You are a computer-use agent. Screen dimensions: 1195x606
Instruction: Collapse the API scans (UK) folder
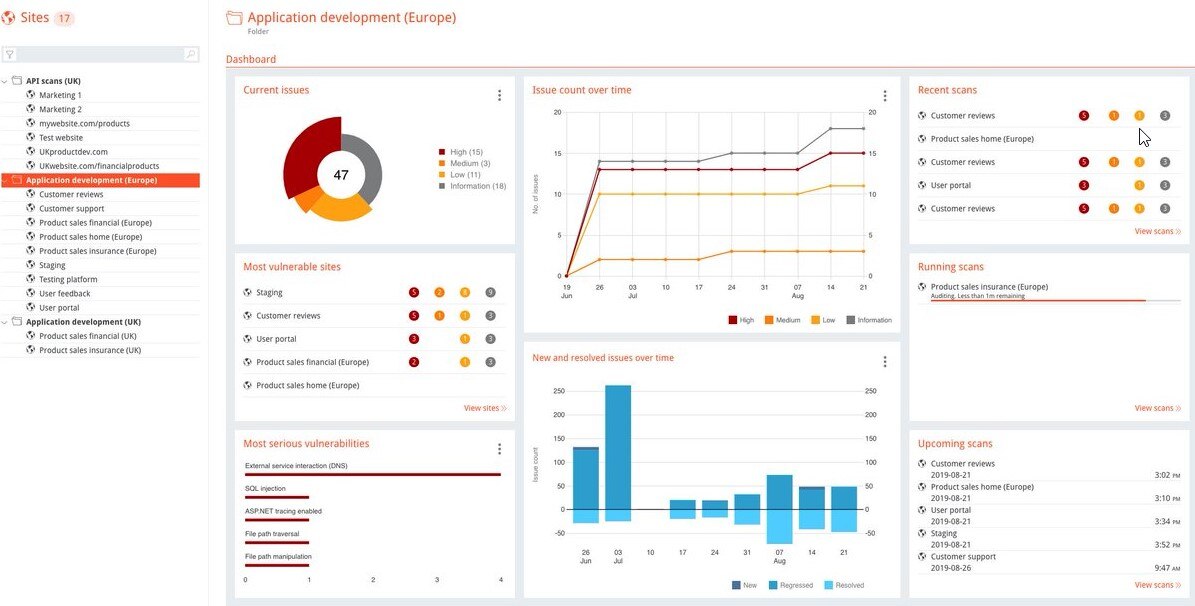click(5, 81)
